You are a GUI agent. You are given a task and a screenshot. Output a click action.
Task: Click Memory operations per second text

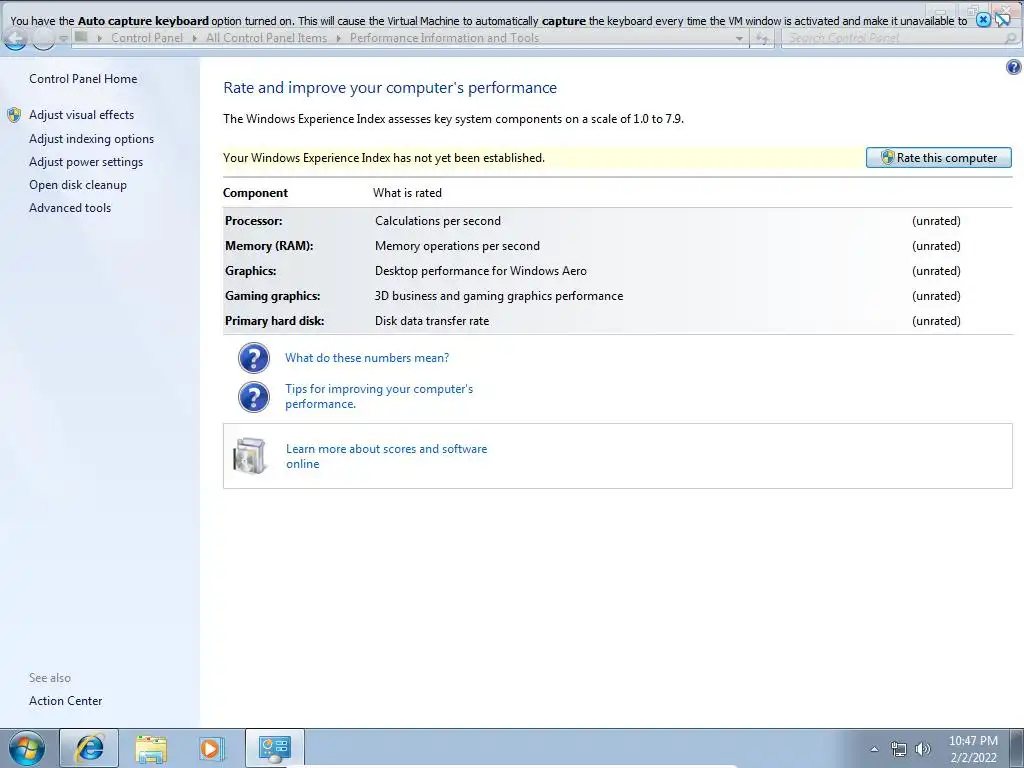tap(457, 246)
